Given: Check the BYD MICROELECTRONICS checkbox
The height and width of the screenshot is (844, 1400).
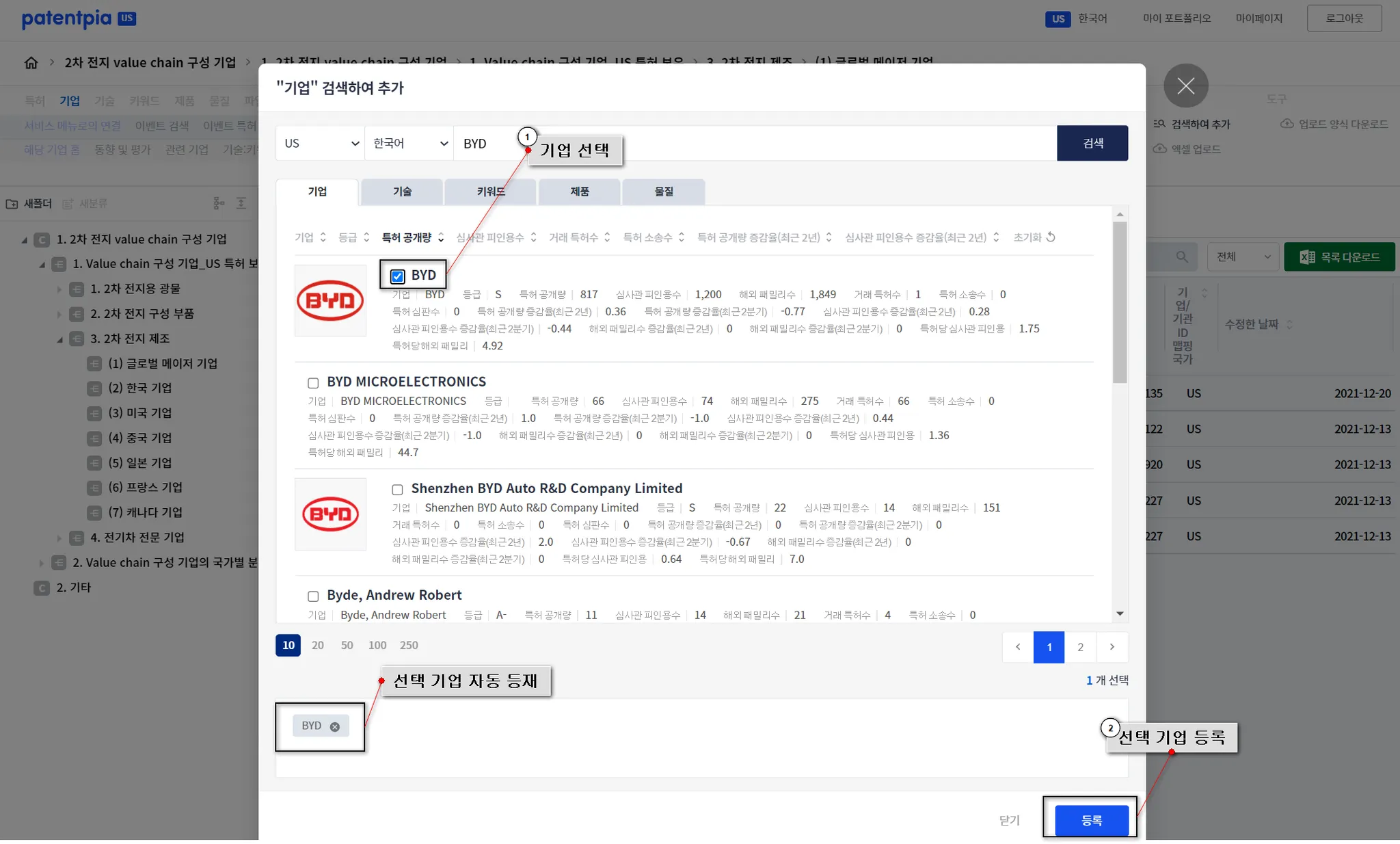Looking at the screenshot, I should coord(313,383).
